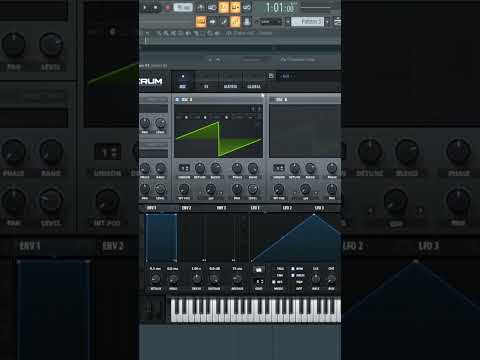Click Blend knob of empty oscillator
The image size is (480, 360).
310,168
